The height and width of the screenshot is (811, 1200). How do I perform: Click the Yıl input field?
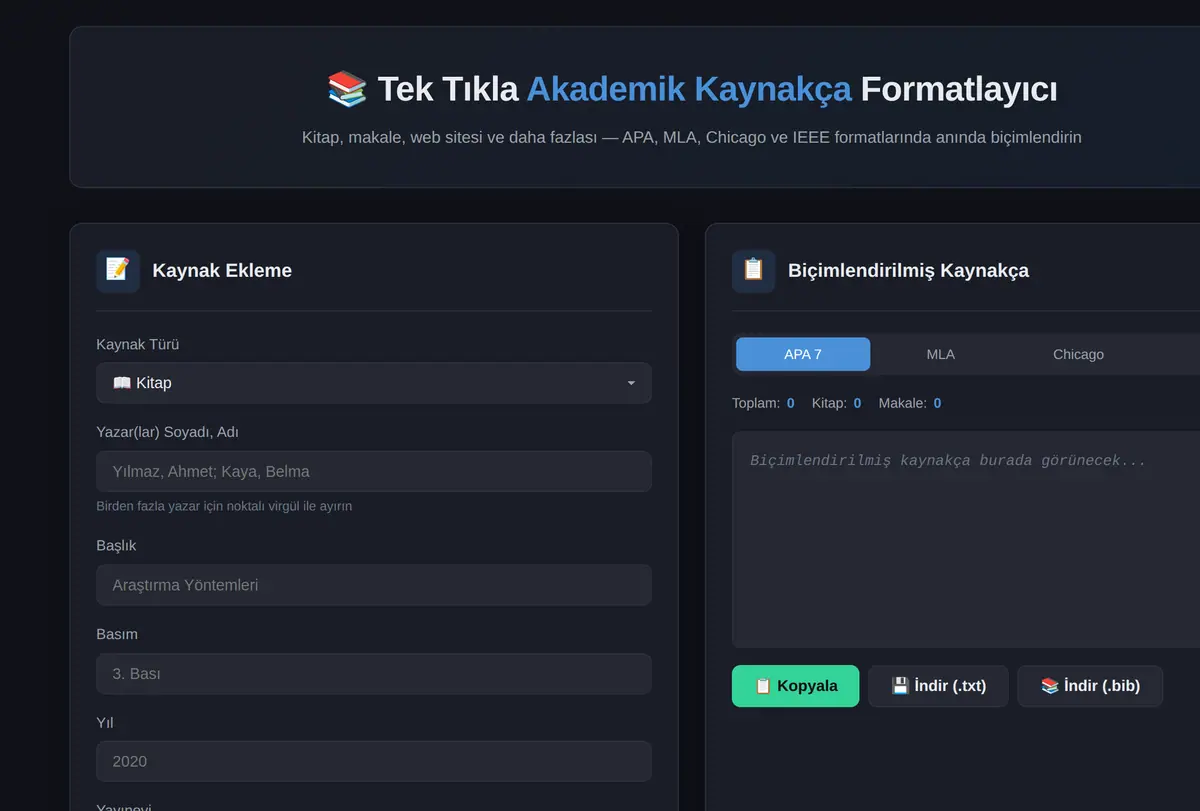(x=374, y=761)
